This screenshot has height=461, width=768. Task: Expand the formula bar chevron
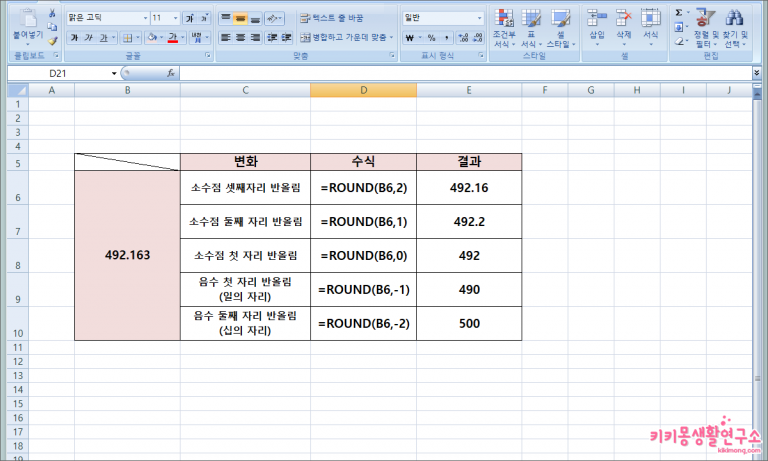[757, 73]
